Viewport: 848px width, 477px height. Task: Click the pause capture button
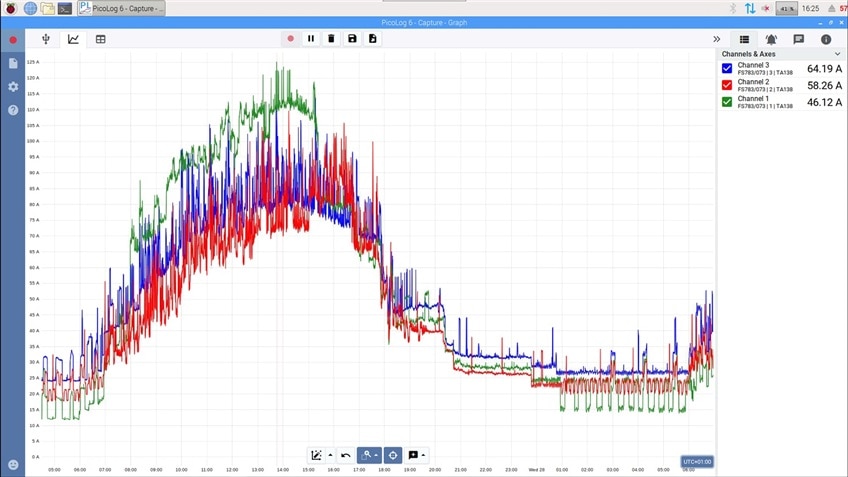pyautogui.click(x=311, y=39)
